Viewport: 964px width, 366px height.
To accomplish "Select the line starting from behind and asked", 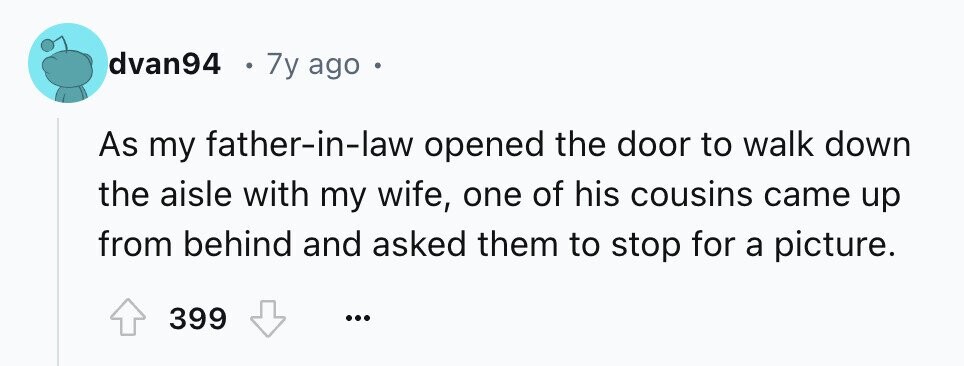I will [495, 246].
